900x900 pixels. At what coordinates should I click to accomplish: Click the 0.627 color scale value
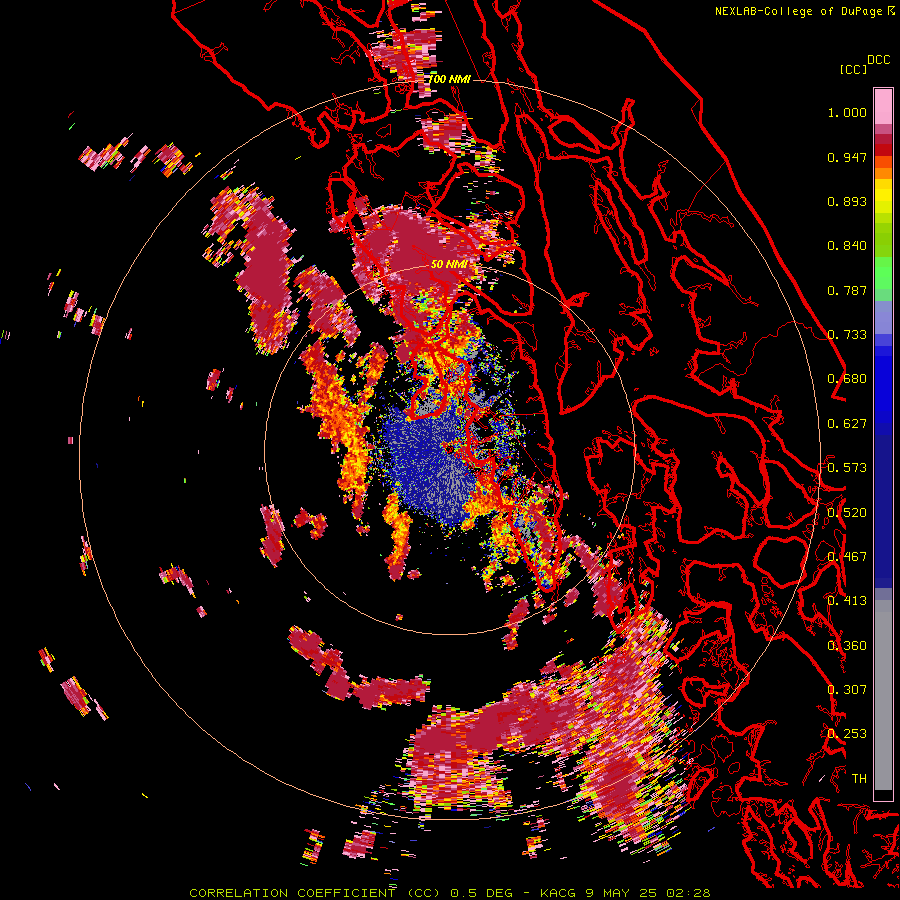click(847, 423)
